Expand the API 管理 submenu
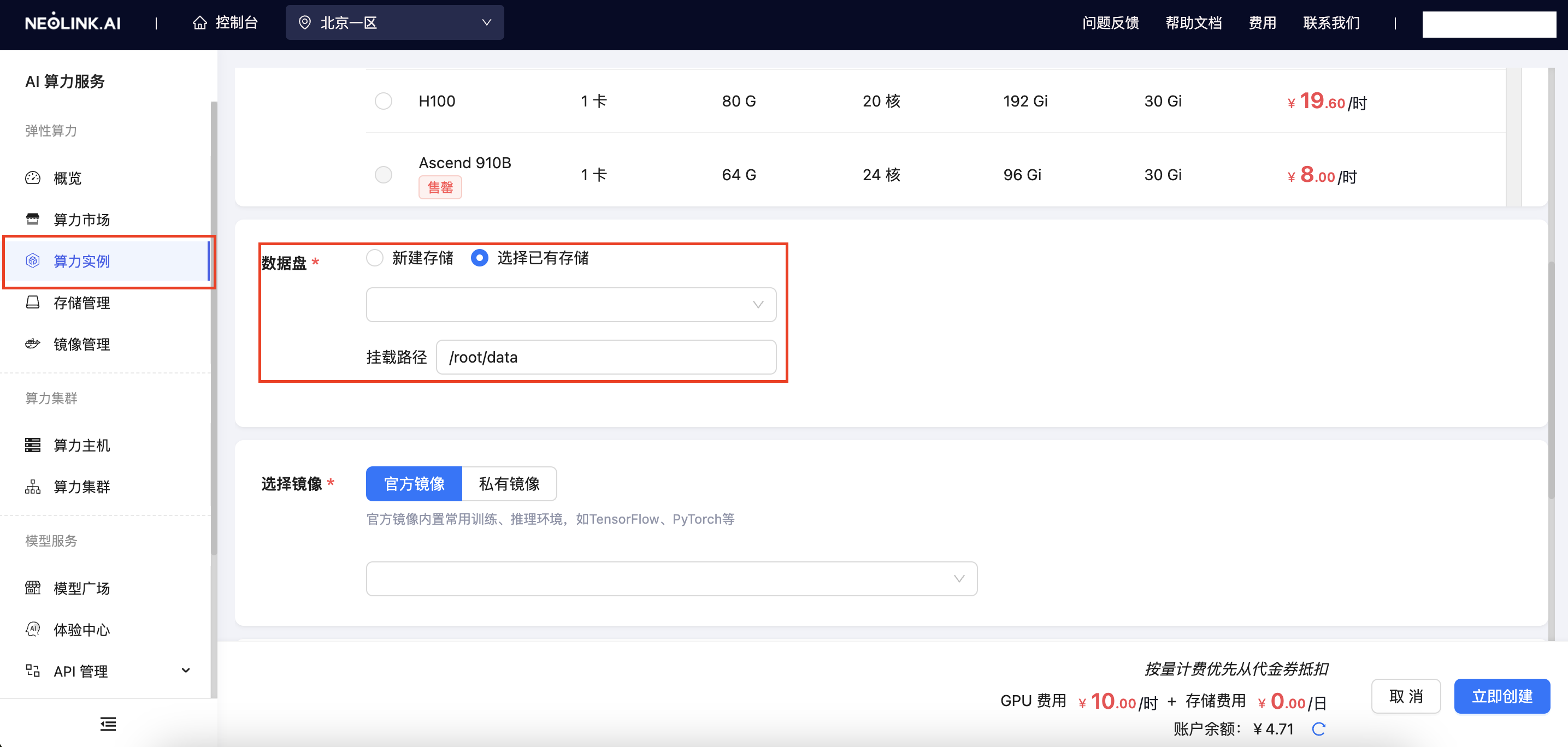Viewport: 1568px width, 747px height. 186,671
